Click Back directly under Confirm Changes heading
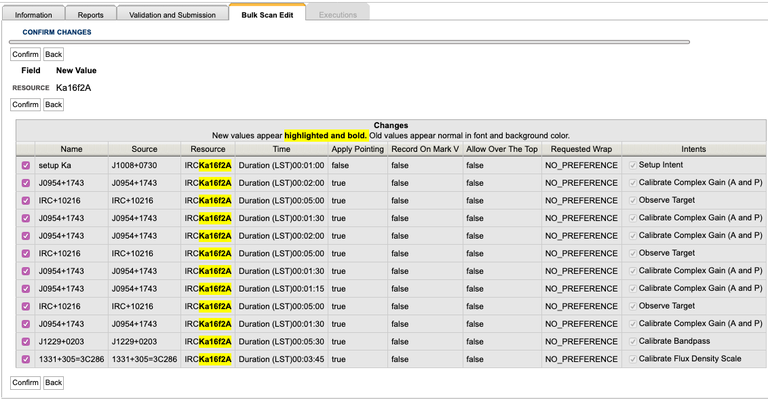The height and width of the screenshot is (400, 768). 53,55
